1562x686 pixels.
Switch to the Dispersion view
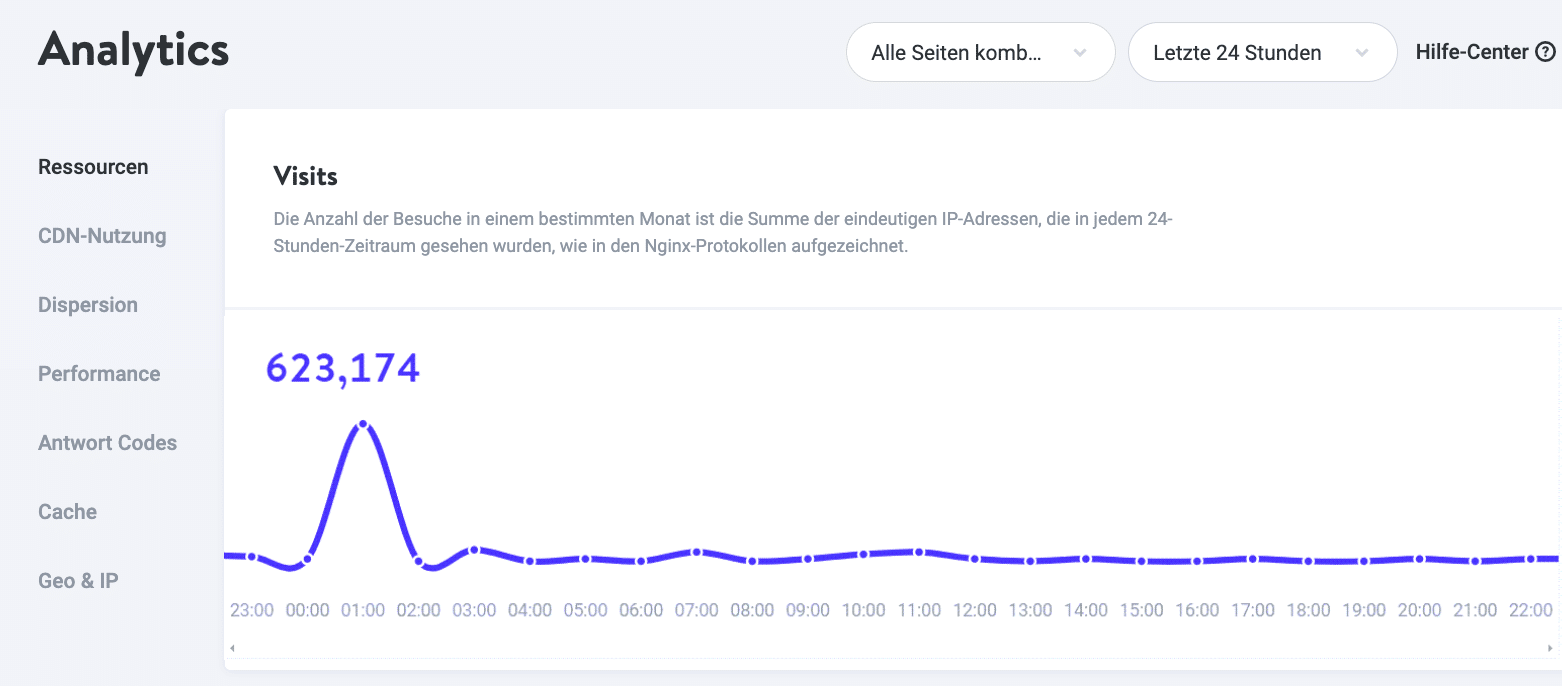point(88,304)
